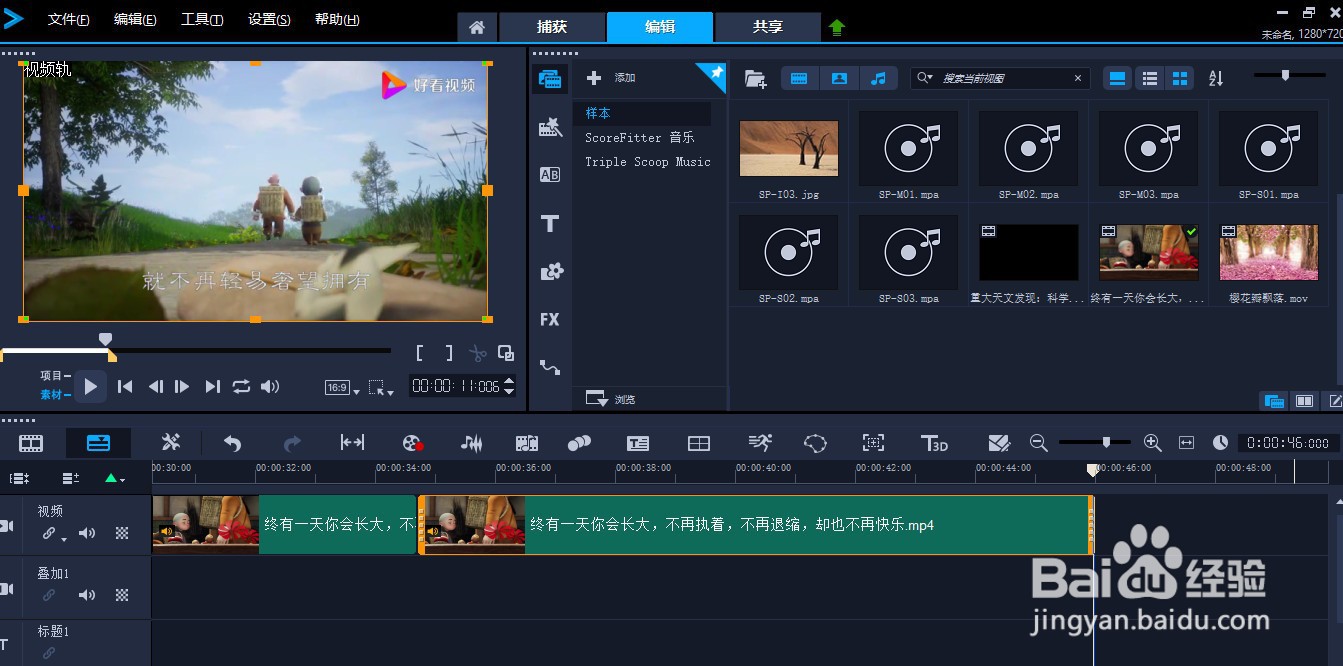Fit project in timeline window
The image size is (1343, 666).
click(x=1186, y=443)
